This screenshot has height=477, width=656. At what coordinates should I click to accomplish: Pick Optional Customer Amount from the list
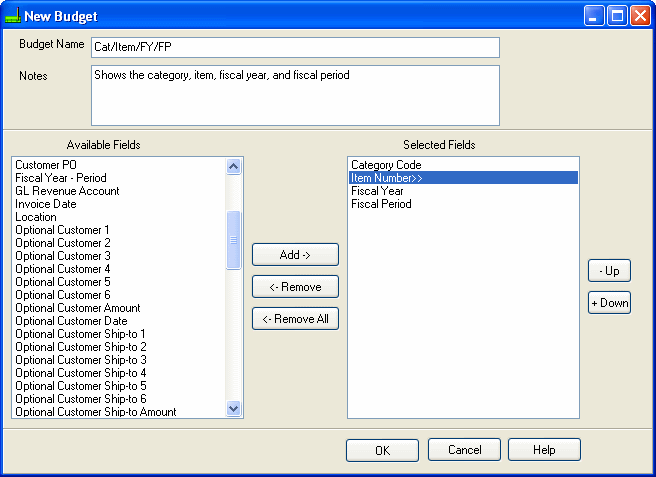(x=78, y=308)
